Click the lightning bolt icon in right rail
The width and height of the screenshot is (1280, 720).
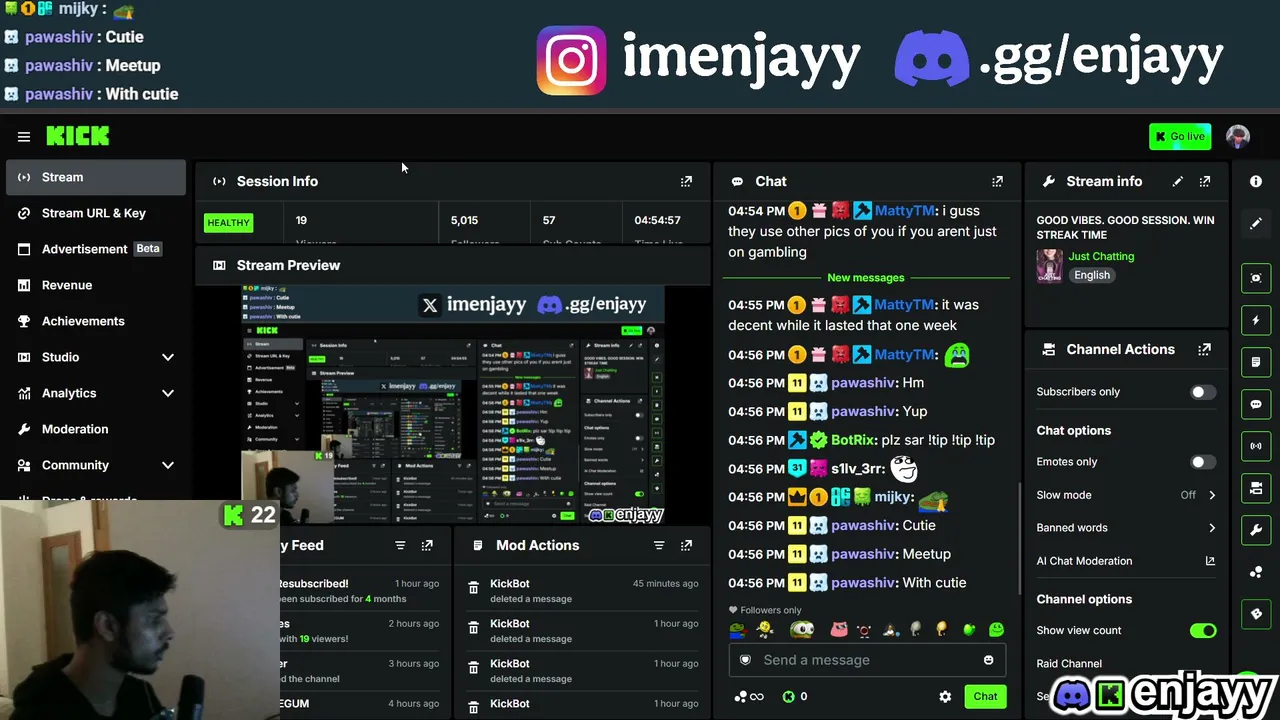pos(1256,320)
